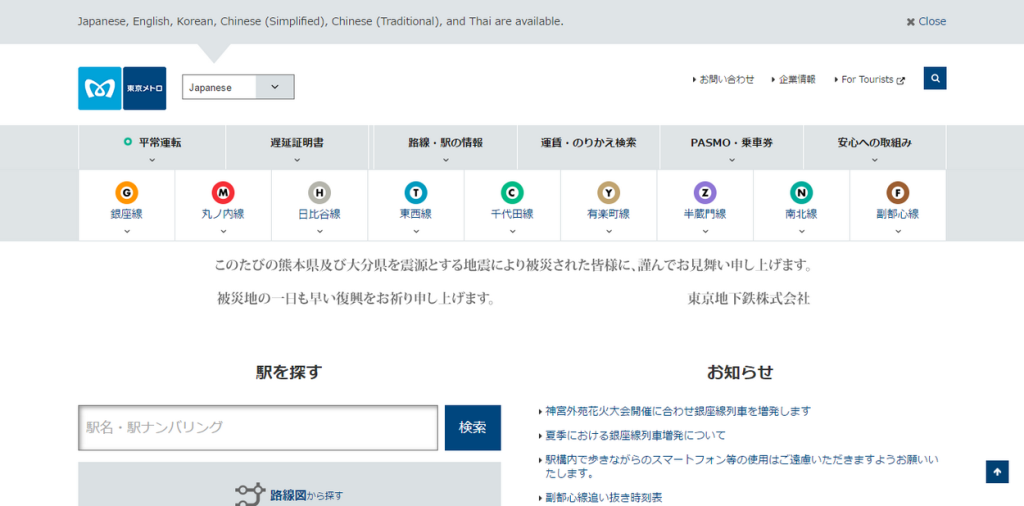Close the language availability banner

click(x=926, y=21)
